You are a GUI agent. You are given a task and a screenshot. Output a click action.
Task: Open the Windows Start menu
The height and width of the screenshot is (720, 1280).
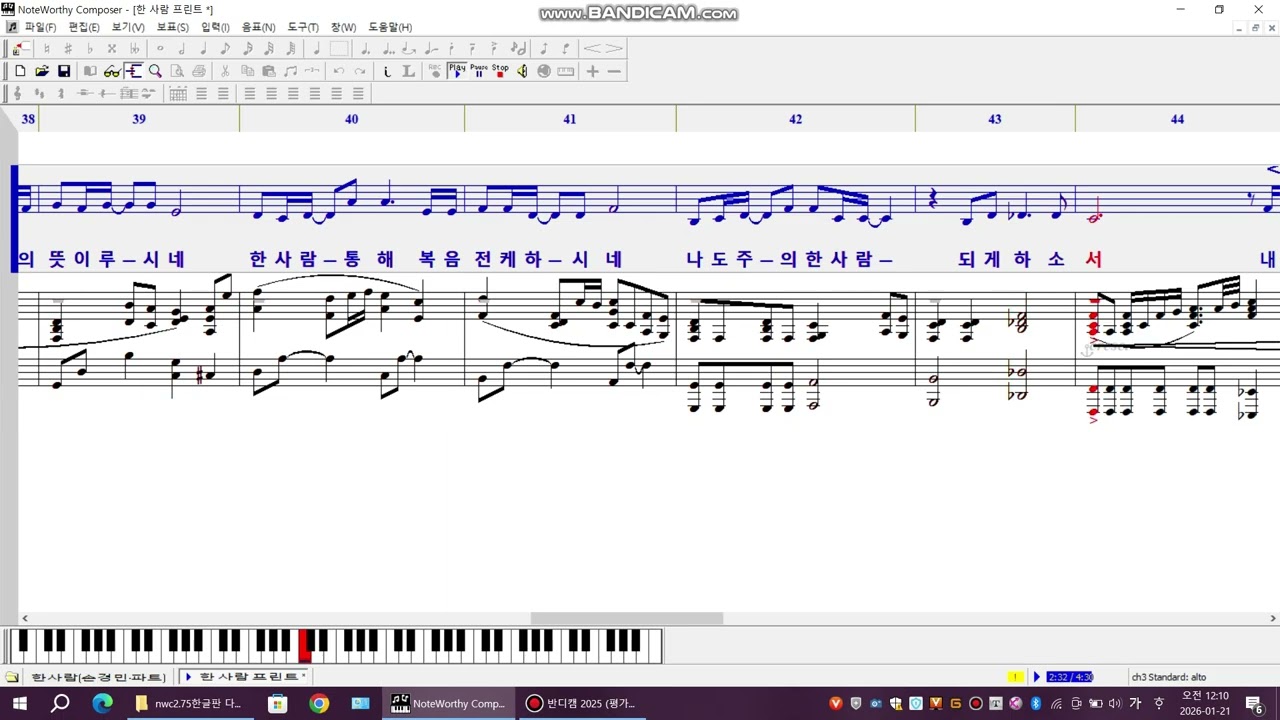20,703
